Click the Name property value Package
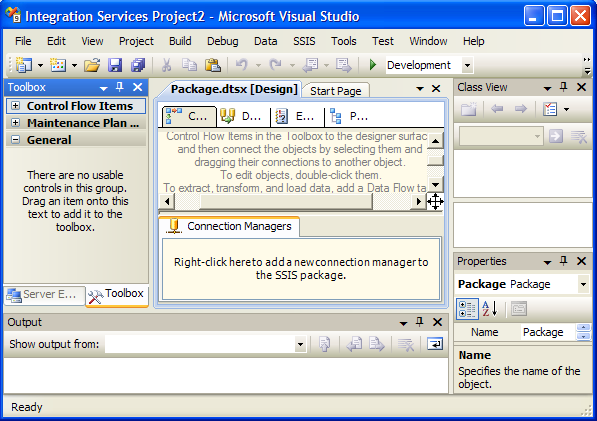 coord(543,332)
